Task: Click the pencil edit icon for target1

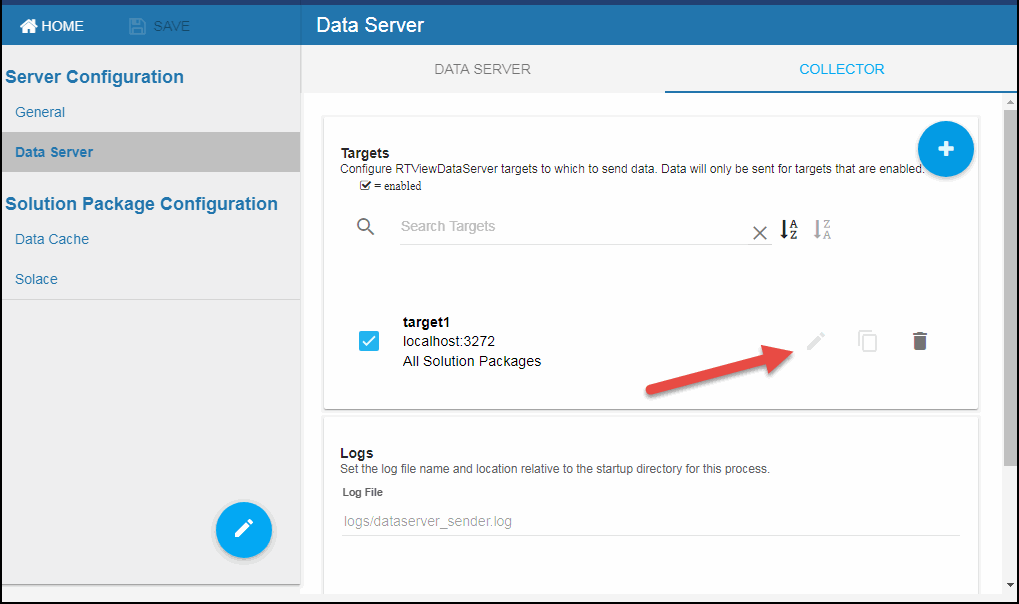Action: point(816,341)
